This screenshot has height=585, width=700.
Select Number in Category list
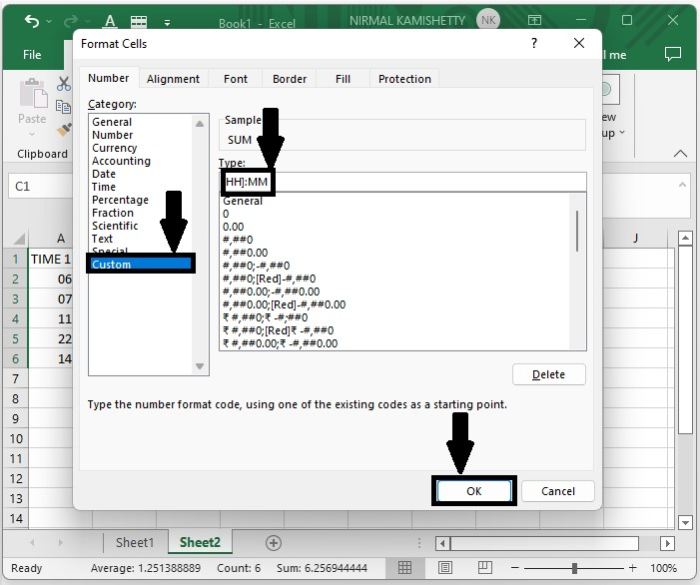[112, 135]
